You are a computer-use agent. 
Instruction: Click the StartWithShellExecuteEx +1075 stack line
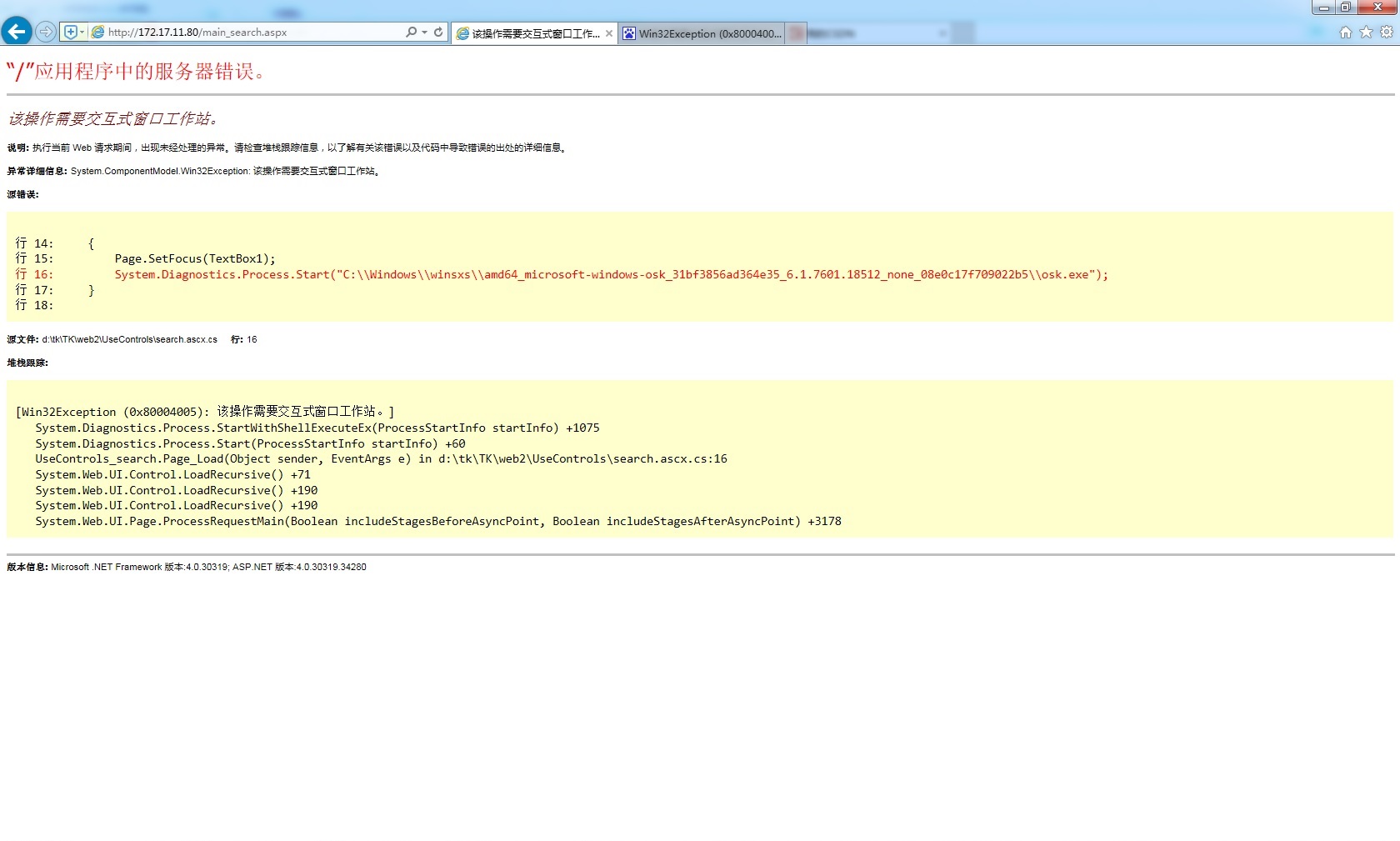pyautogui.click(x=317, y=428)
